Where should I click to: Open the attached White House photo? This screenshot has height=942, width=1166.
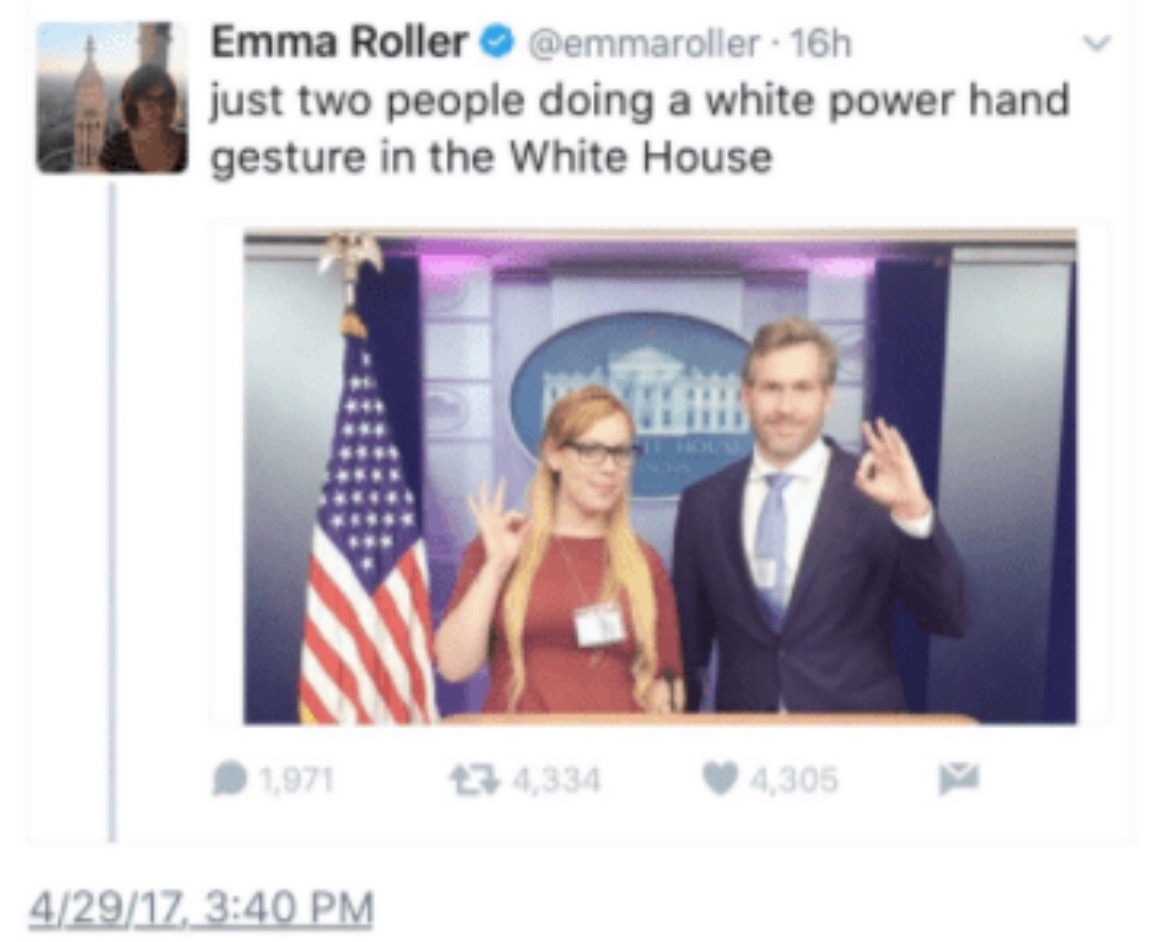(660, 477)
